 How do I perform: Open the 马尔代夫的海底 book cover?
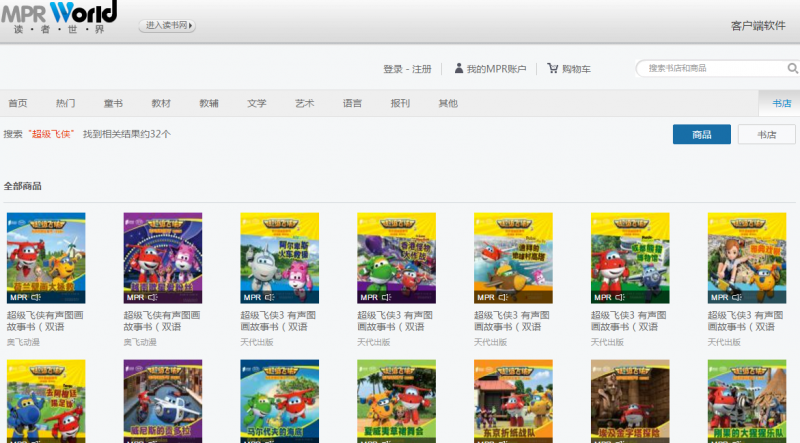280,401
